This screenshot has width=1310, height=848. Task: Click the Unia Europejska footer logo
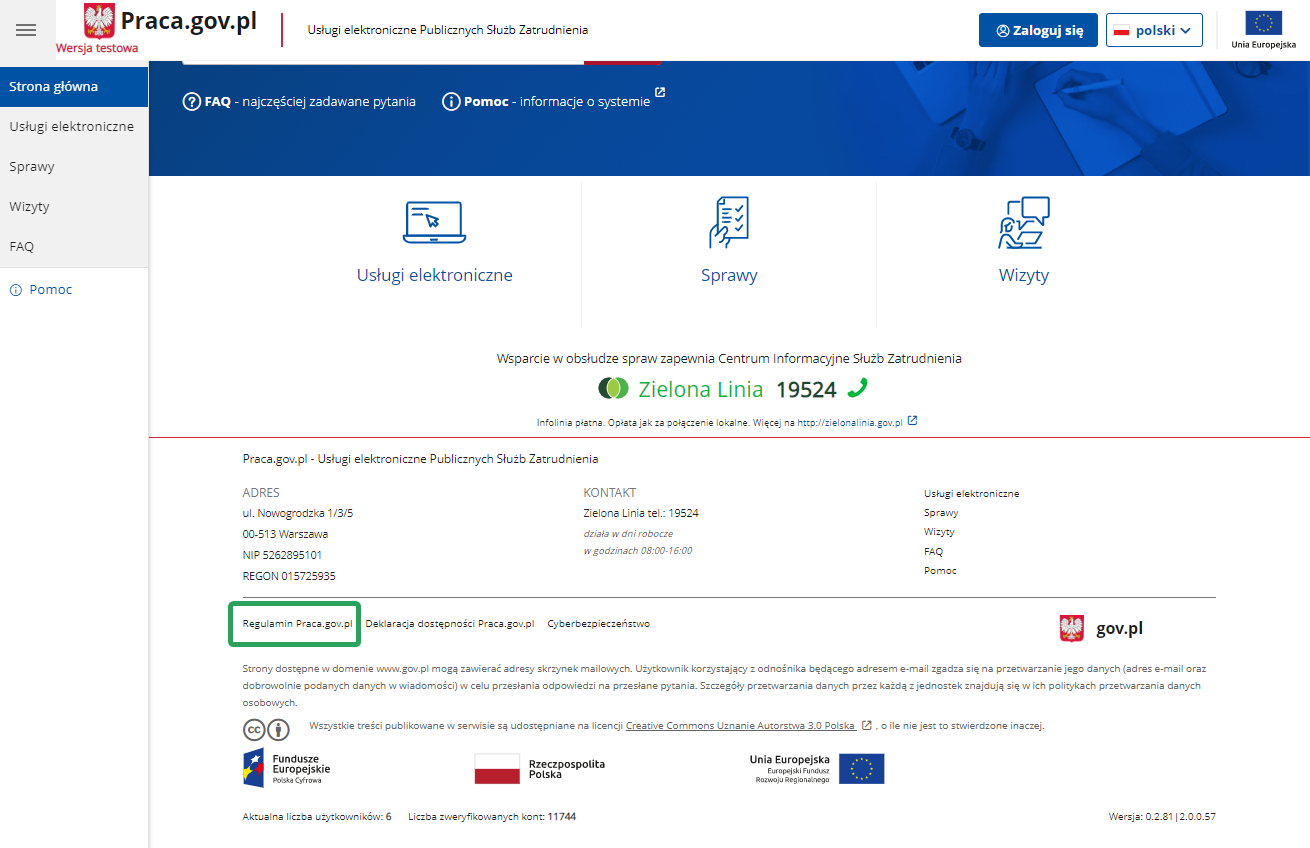[817, 769]
